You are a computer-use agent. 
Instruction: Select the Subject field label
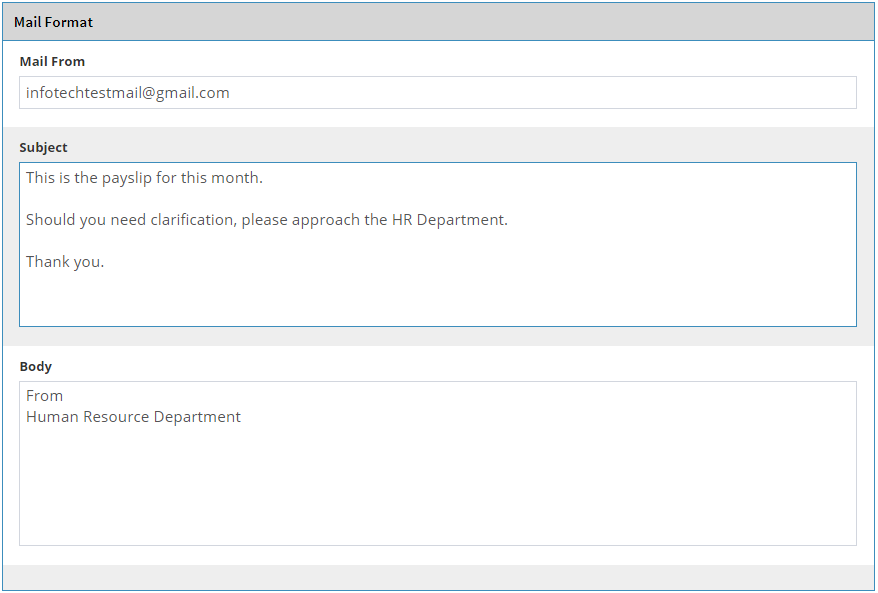[x=43, y=147]
